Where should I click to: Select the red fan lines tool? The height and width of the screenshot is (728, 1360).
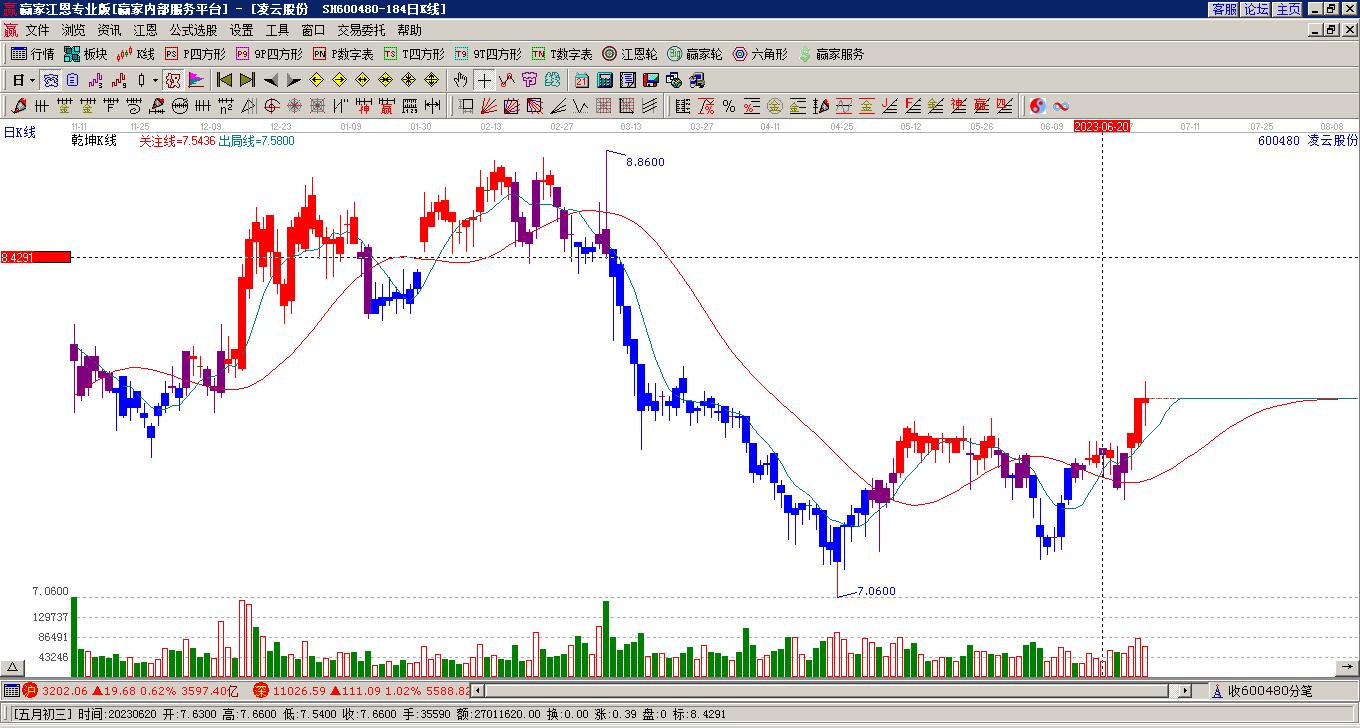(488, 106)
